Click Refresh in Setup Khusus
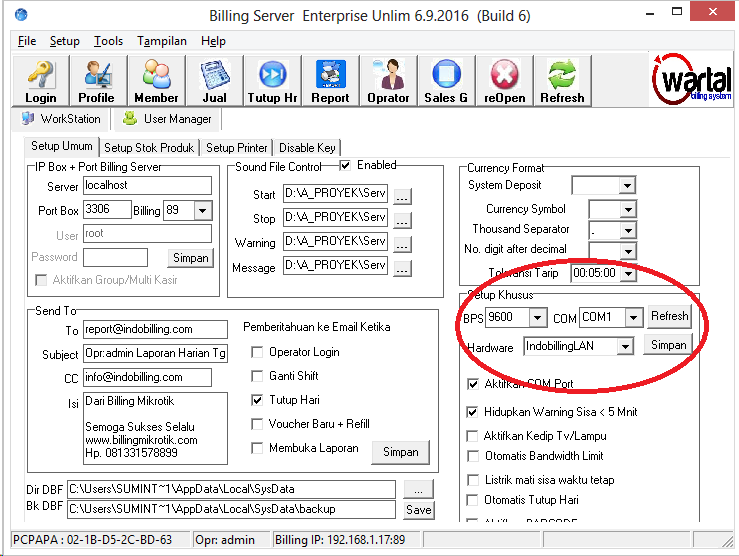 tap(669, 316)
